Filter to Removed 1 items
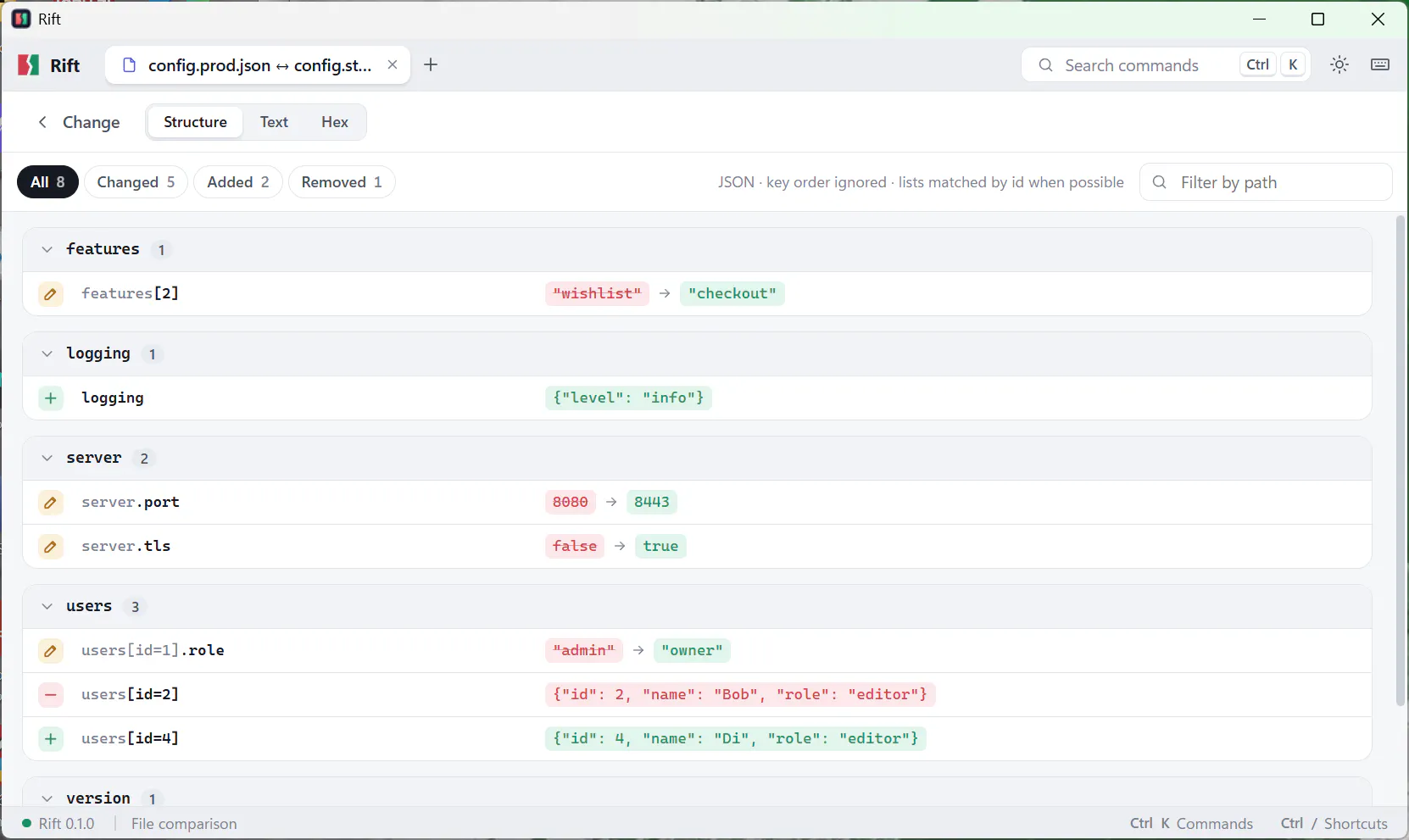This screenshot has height=840, width=1409. pos(342,182)
